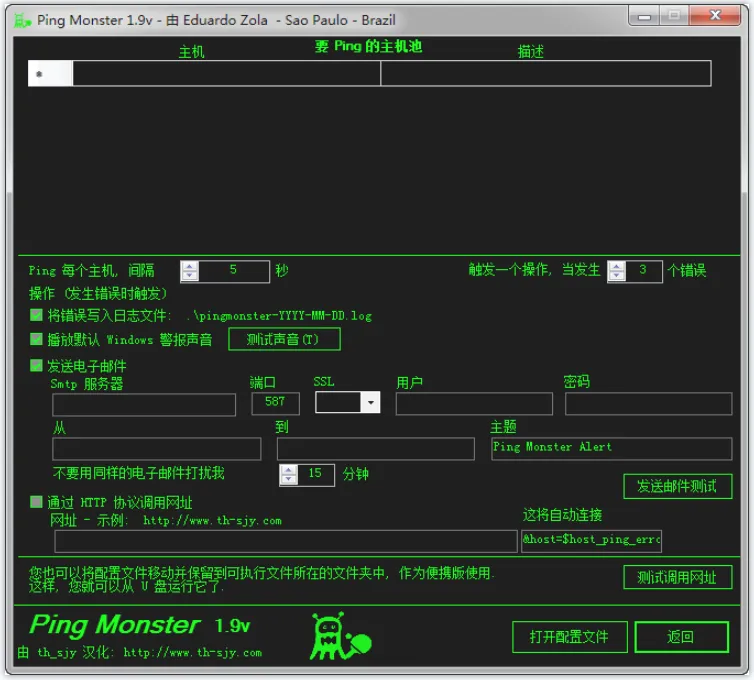
Task: Click the description (描述) cell in new row
Action: 545,74
